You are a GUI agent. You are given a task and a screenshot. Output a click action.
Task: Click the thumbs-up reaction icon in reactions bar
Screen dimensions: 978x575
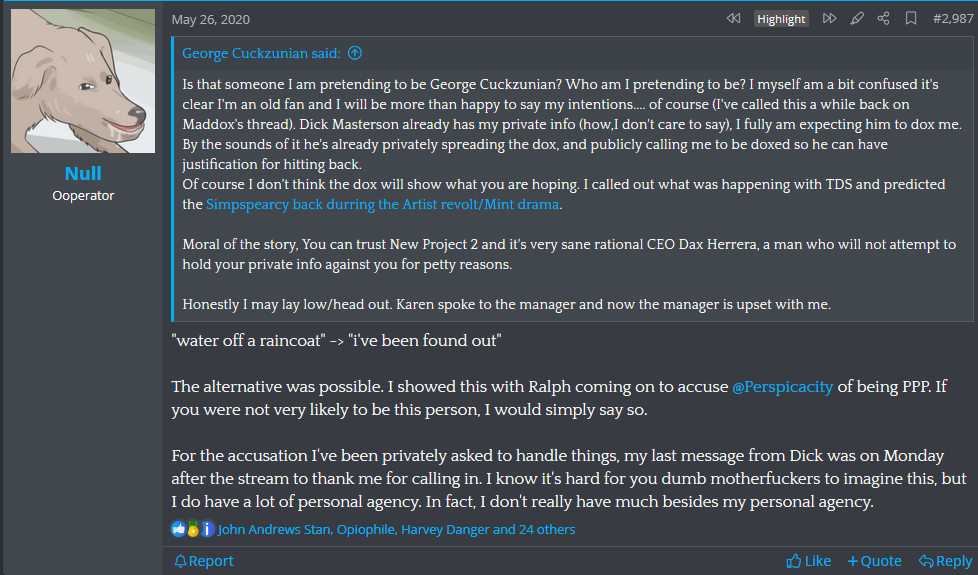178,529
